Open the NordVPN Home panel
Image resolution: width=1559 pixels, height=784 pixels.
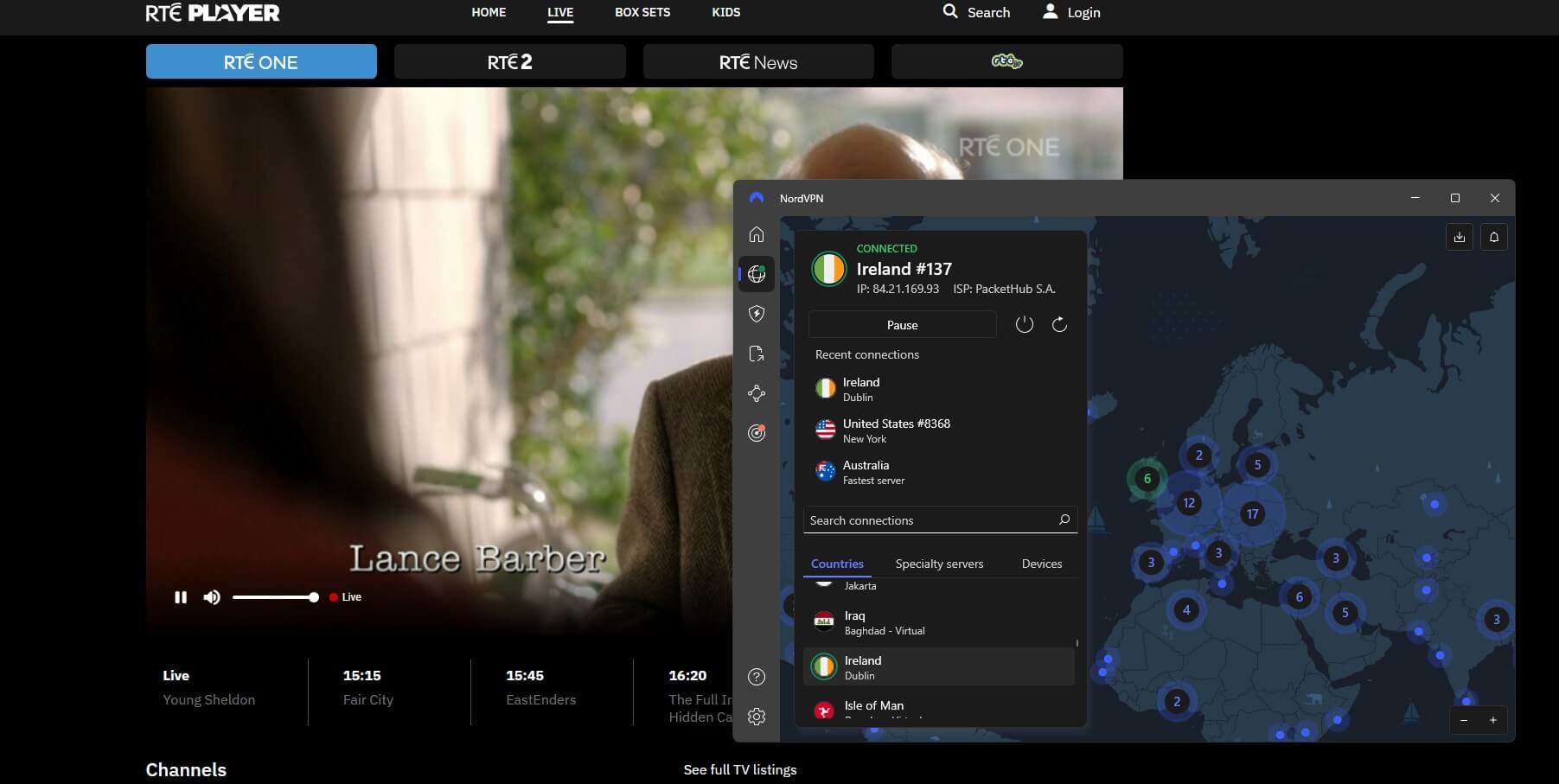[x=757, y=234]
